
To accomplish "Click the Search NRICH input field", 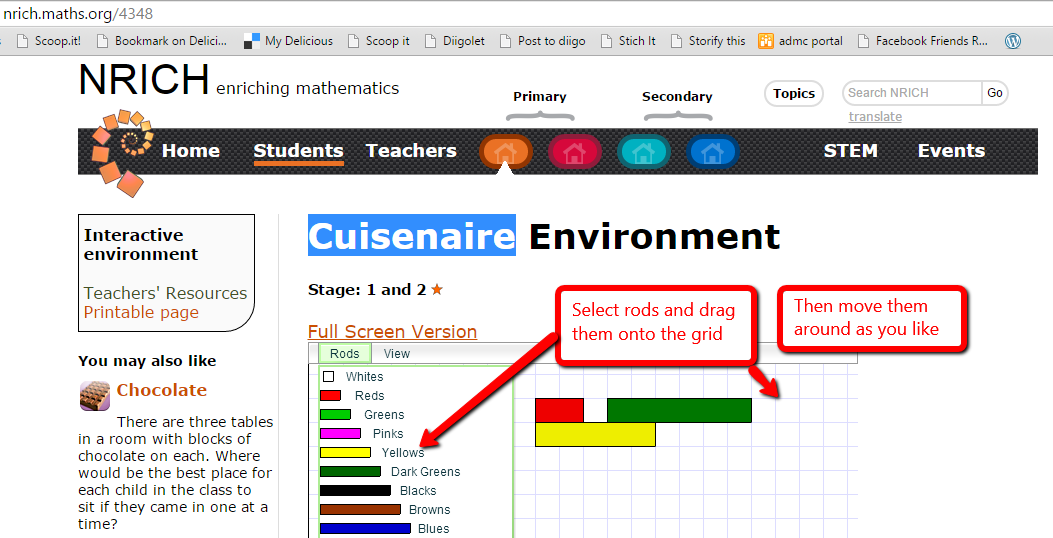I will click(x=912, y=93).
